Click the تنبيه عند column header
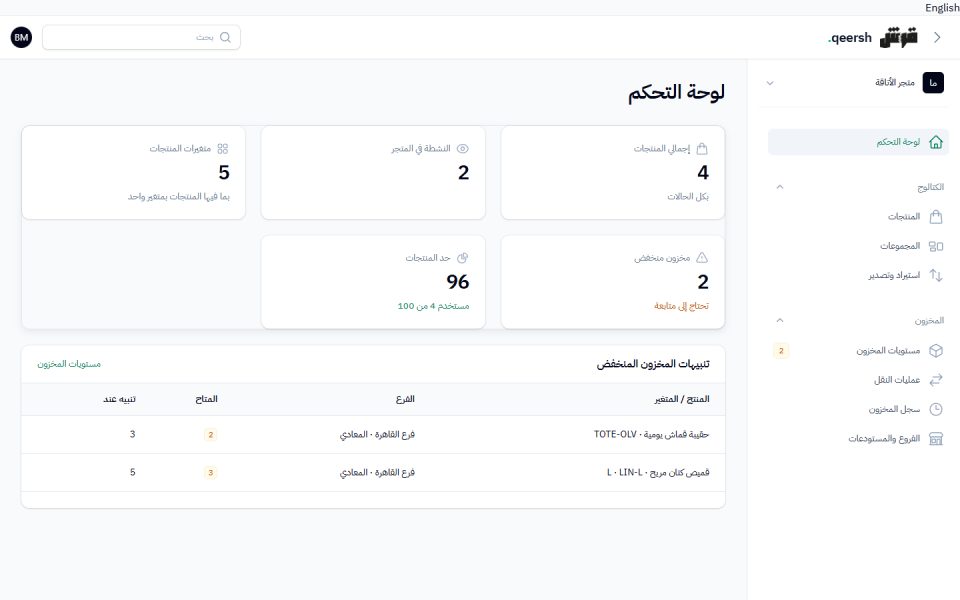The height and width of the screenshot is (600, 960). pos(119,399)
